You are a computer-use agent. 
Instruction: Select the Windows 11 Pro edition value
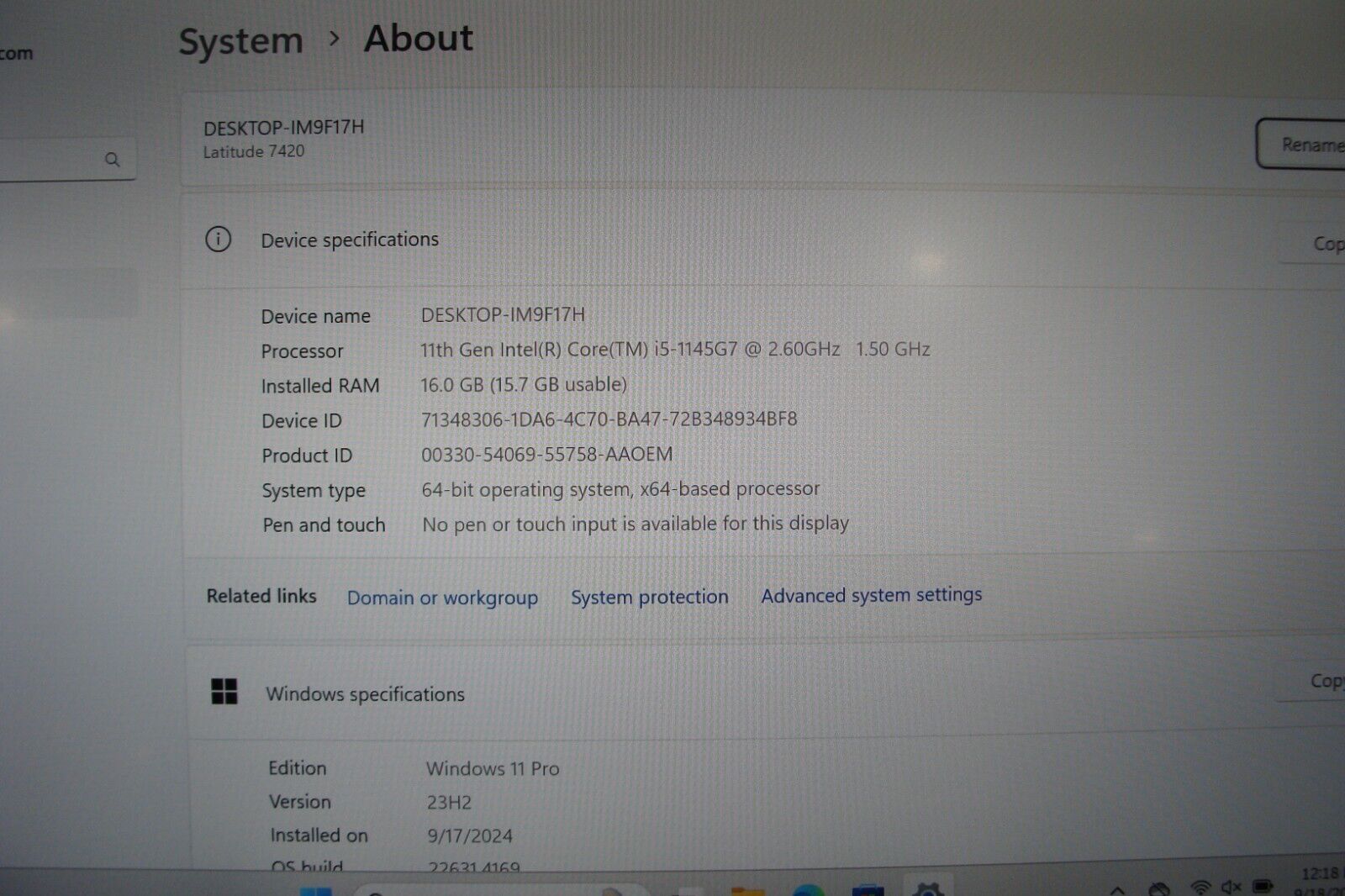tap(493, 768)
